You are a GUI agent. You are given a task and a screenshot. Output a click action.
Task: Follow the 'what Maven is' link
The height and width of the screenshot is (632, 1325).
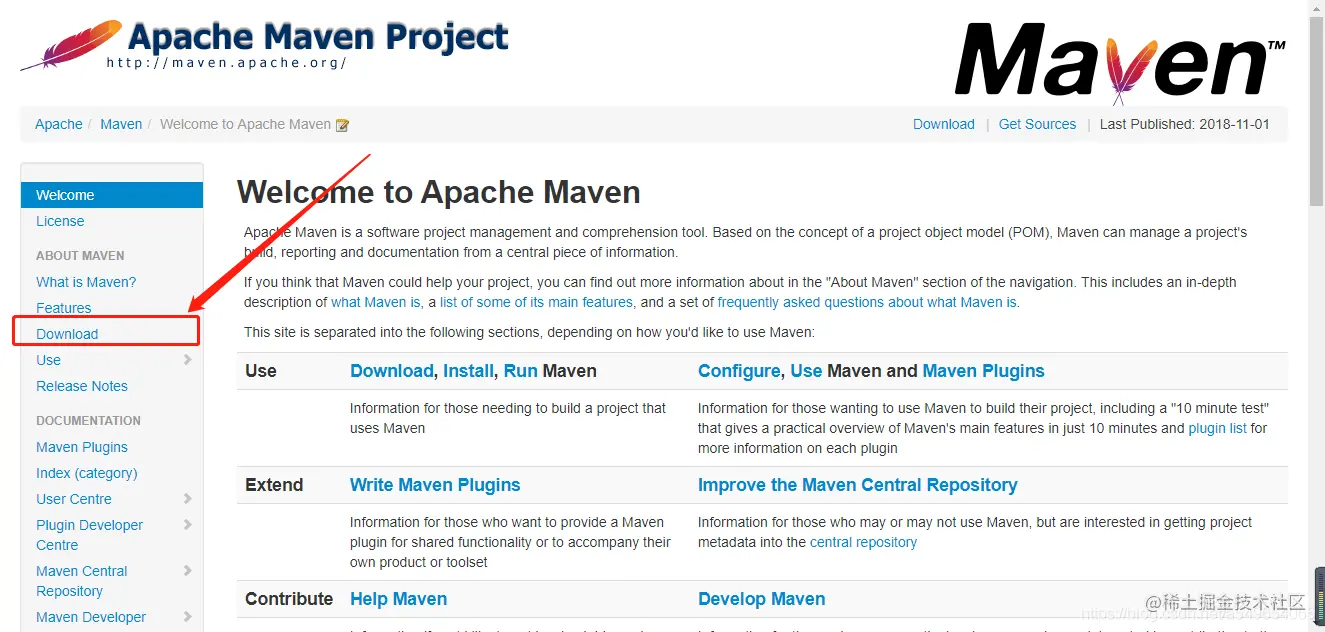376,302
